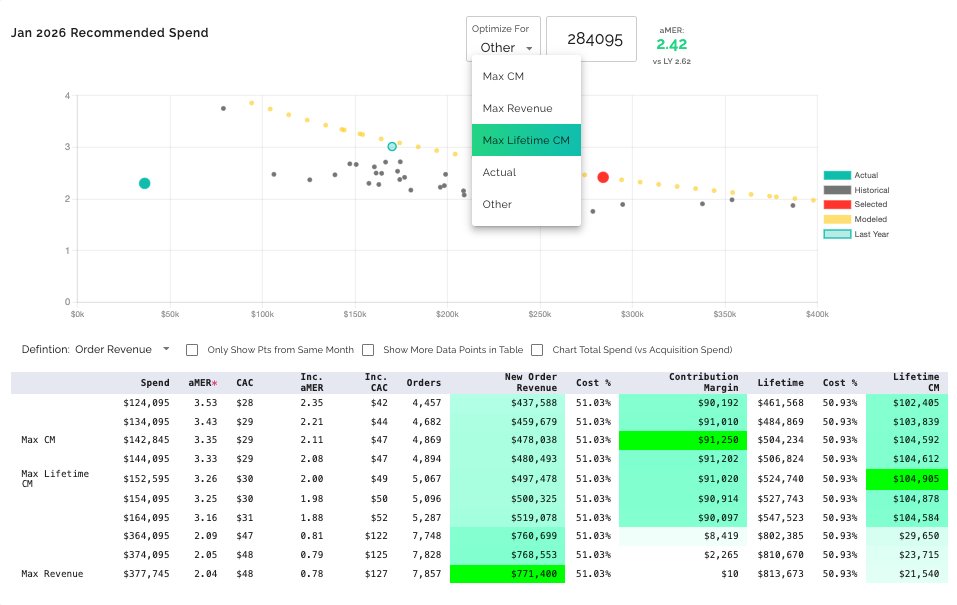Click the Historical legend gray swatch
Viewport: 957px width, 605px height.
click(x=837, y=190)
